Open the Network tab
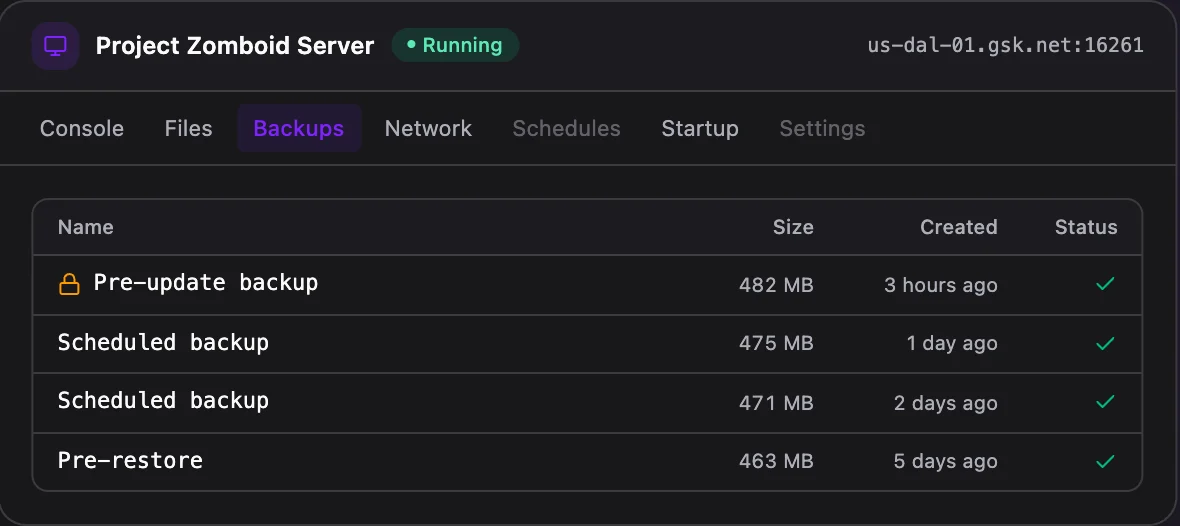 [x=428, y=129]
